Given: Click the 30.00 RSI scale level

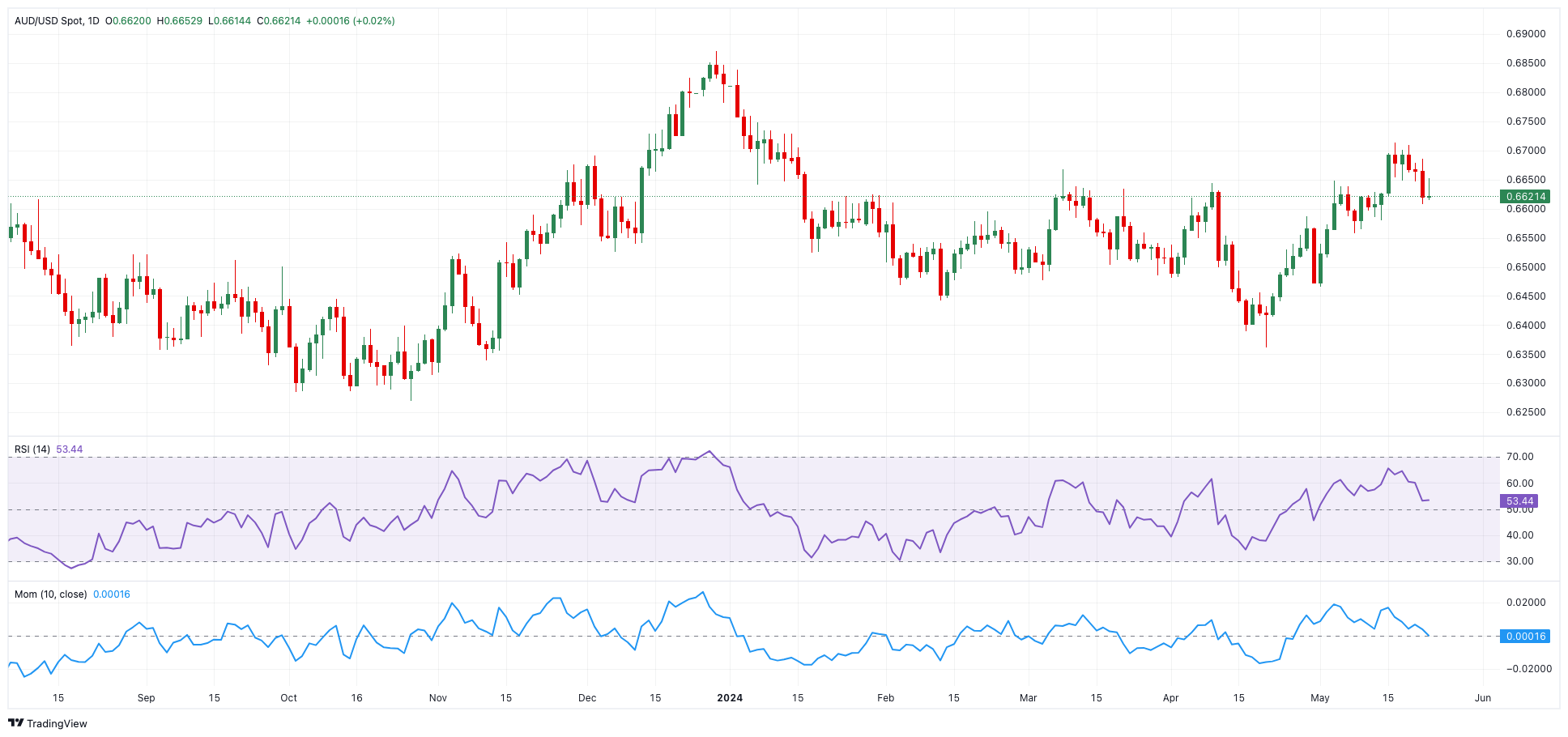Looking at the screenshot, I should tap(1519, 561).
